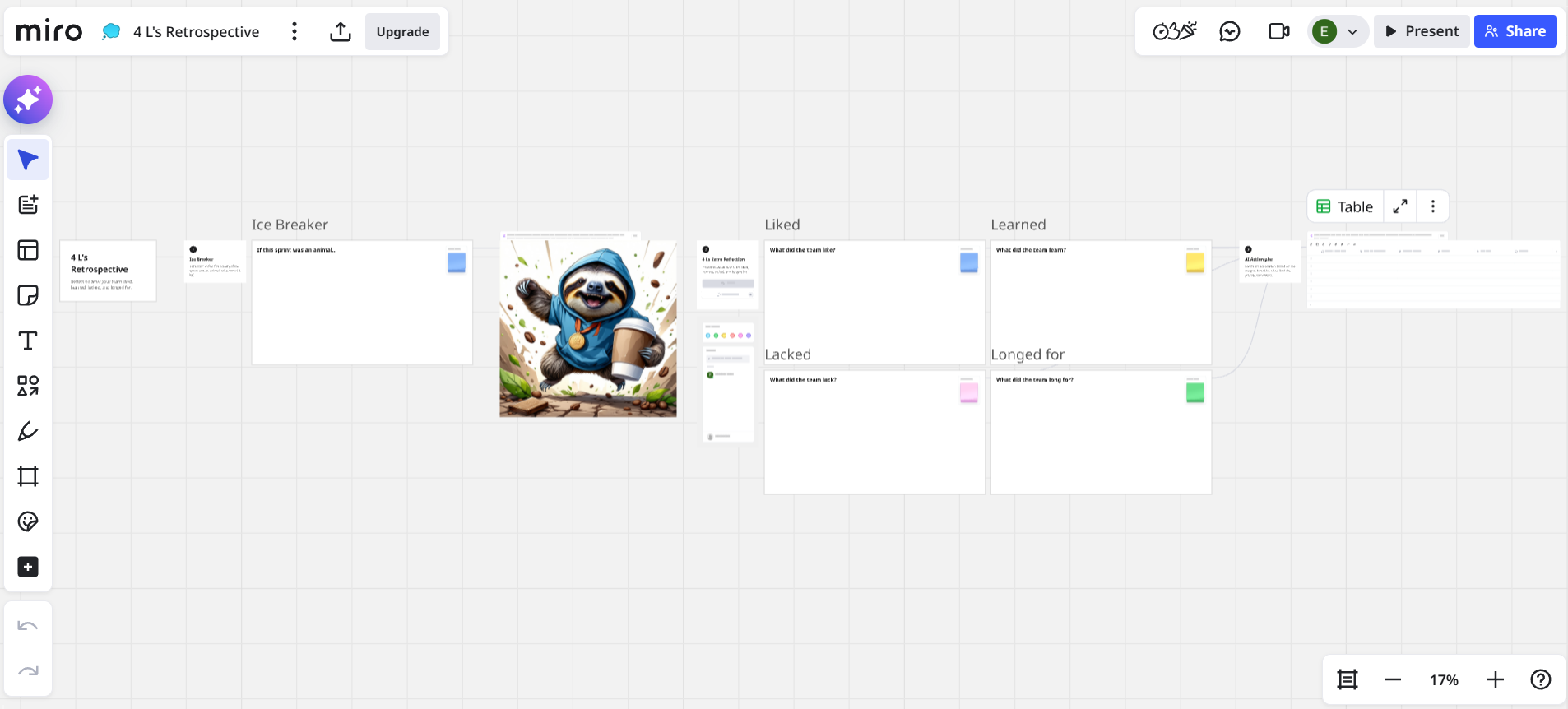Image resolution: width=1568 pixels, height=709 pixels.
Task: Select the Text tool
Action: click(x=28, y=341)
